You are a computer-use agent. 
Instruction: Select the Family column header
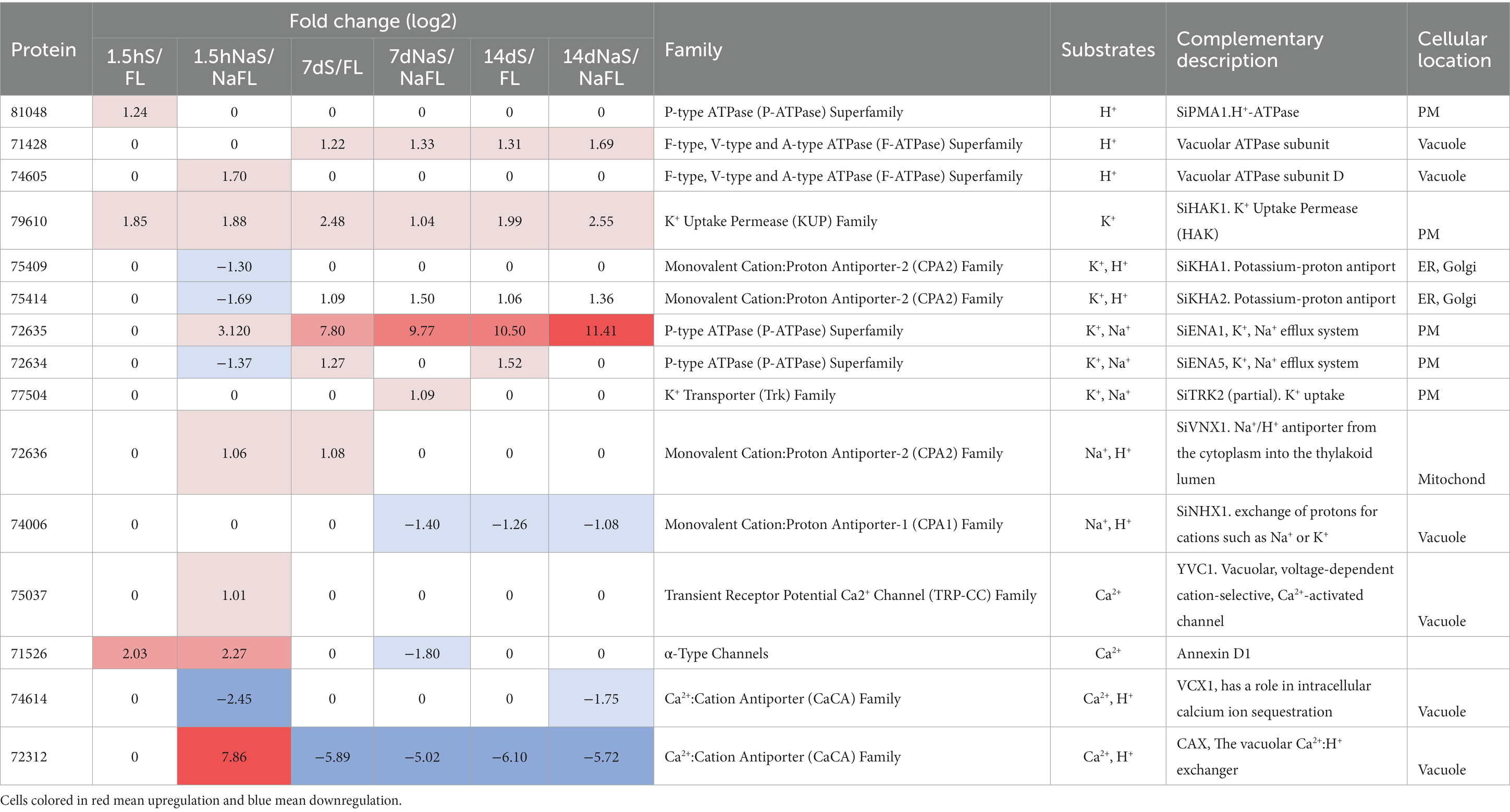pos(852,49)
